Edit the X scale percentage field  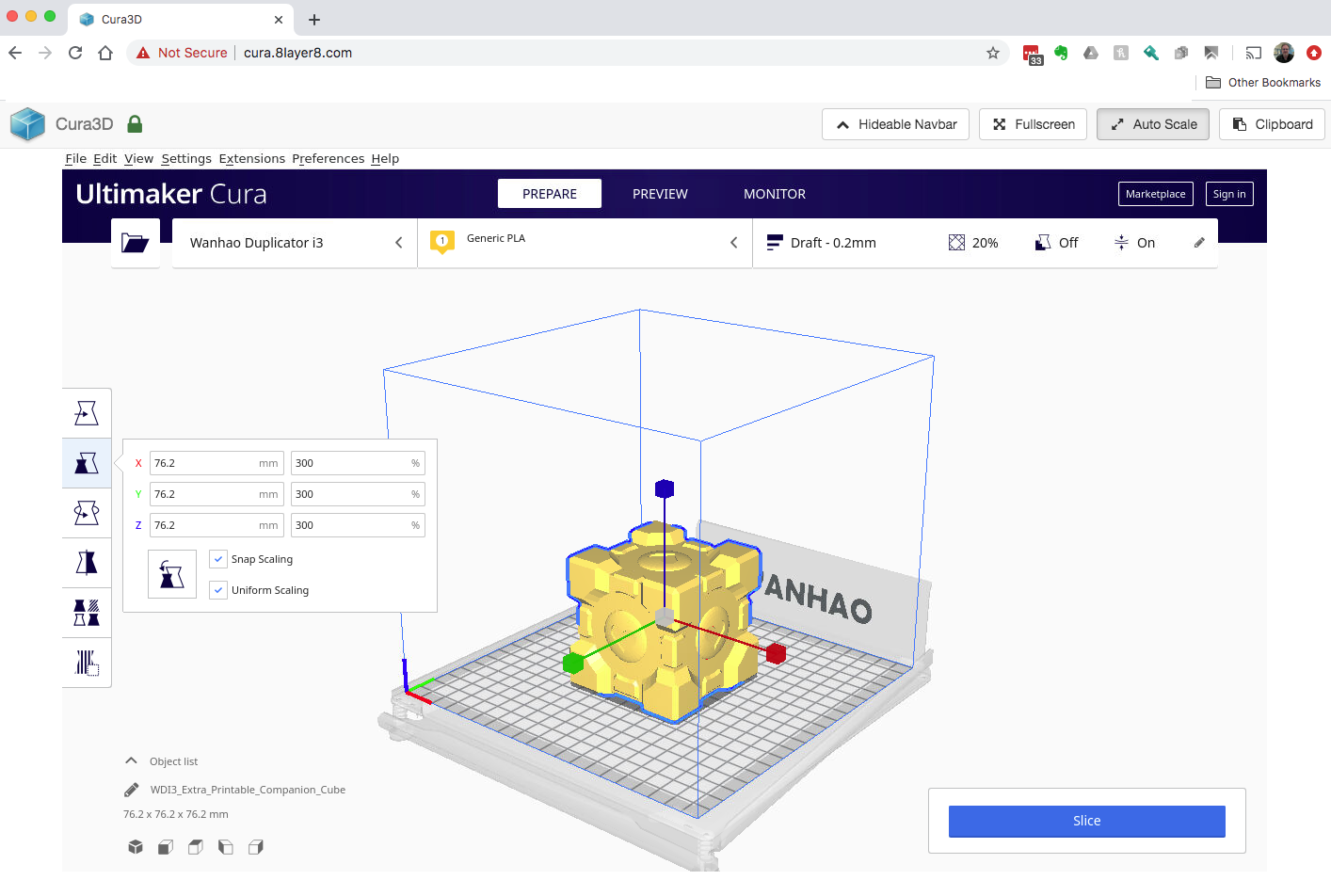click(357, 462)
